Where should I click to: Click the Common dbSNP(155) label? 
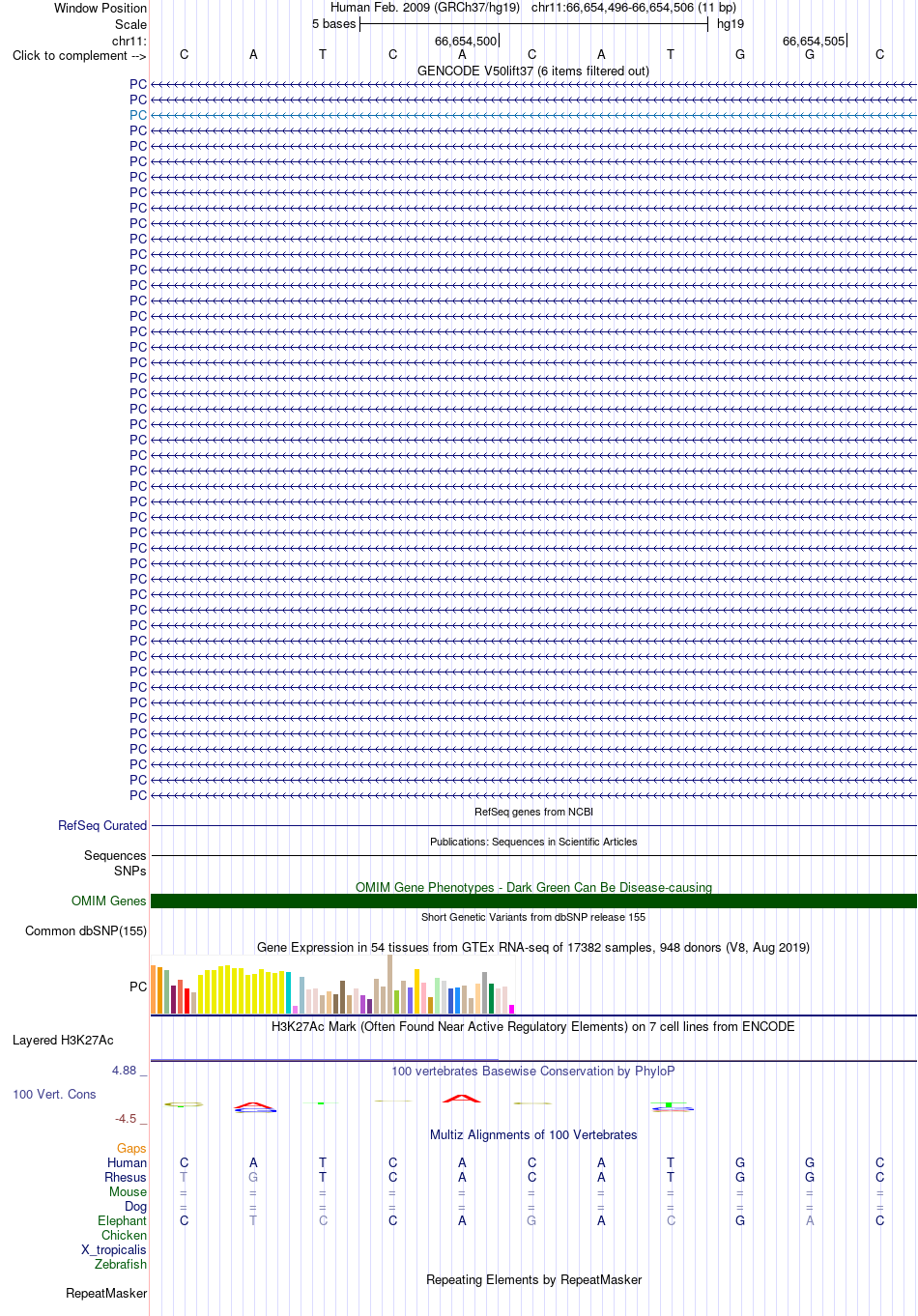click(86, 930)
